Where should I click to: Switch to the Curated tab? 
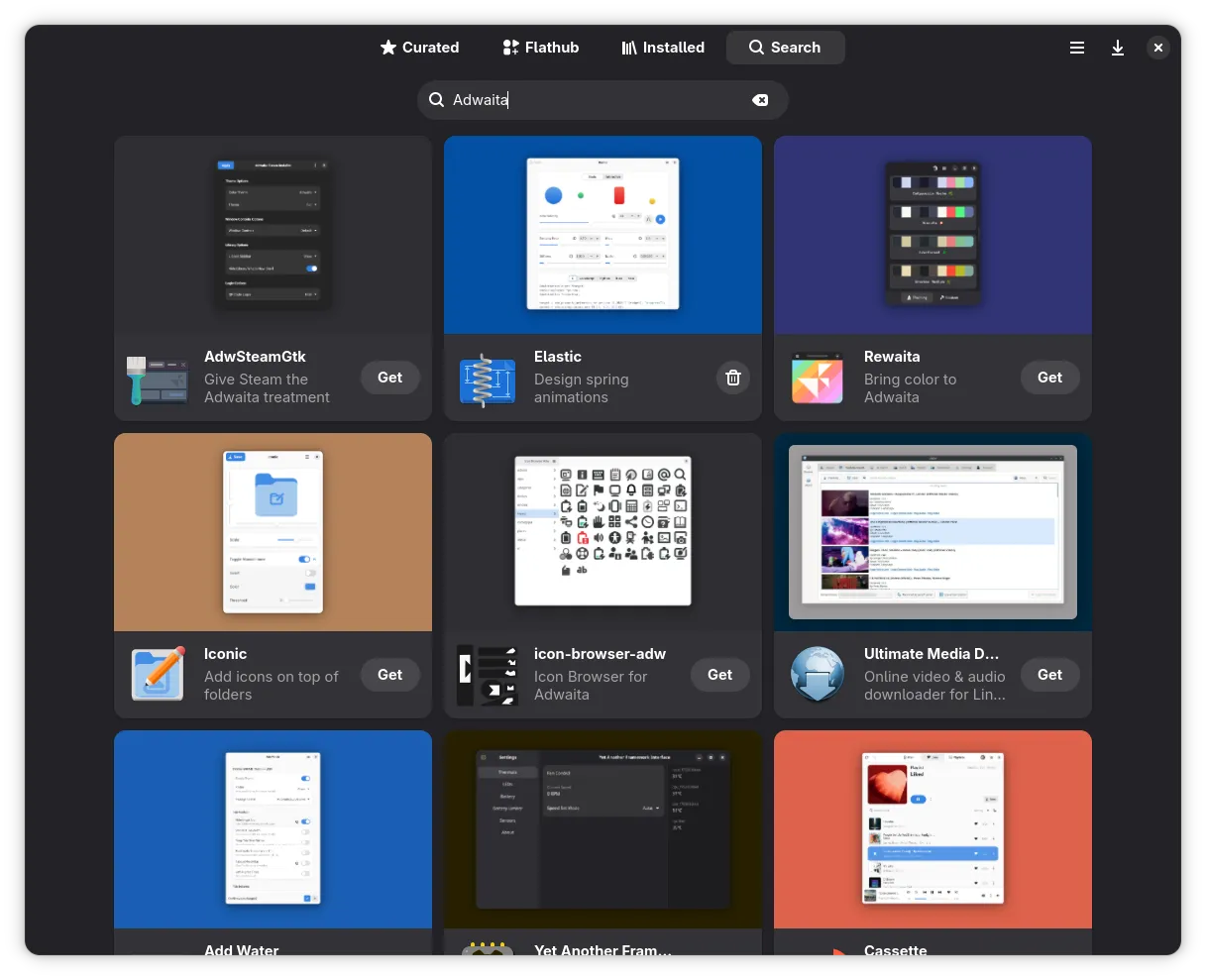tap(419, 48)
